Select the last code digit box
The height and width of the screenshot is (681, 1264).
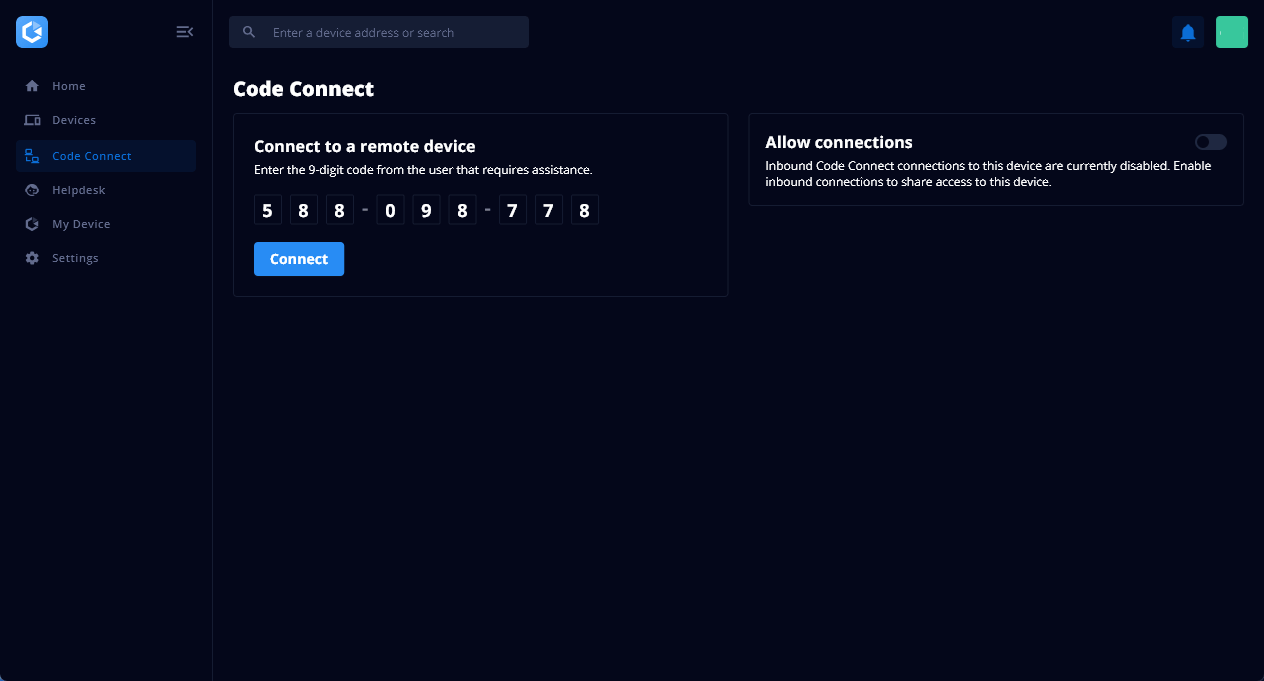pos(584,210)
